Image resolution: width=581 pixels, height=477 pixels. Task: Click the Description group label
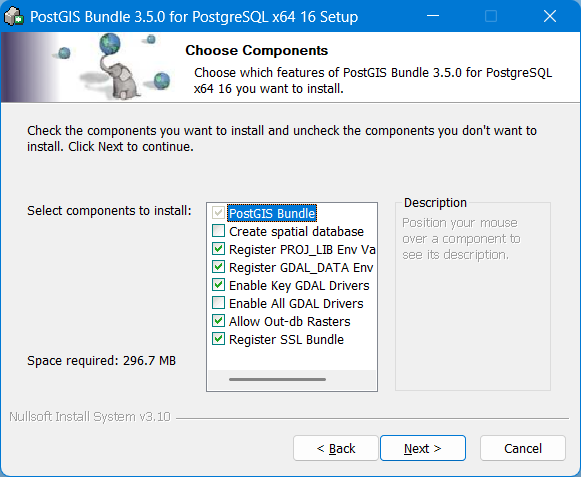click(435, 203)
